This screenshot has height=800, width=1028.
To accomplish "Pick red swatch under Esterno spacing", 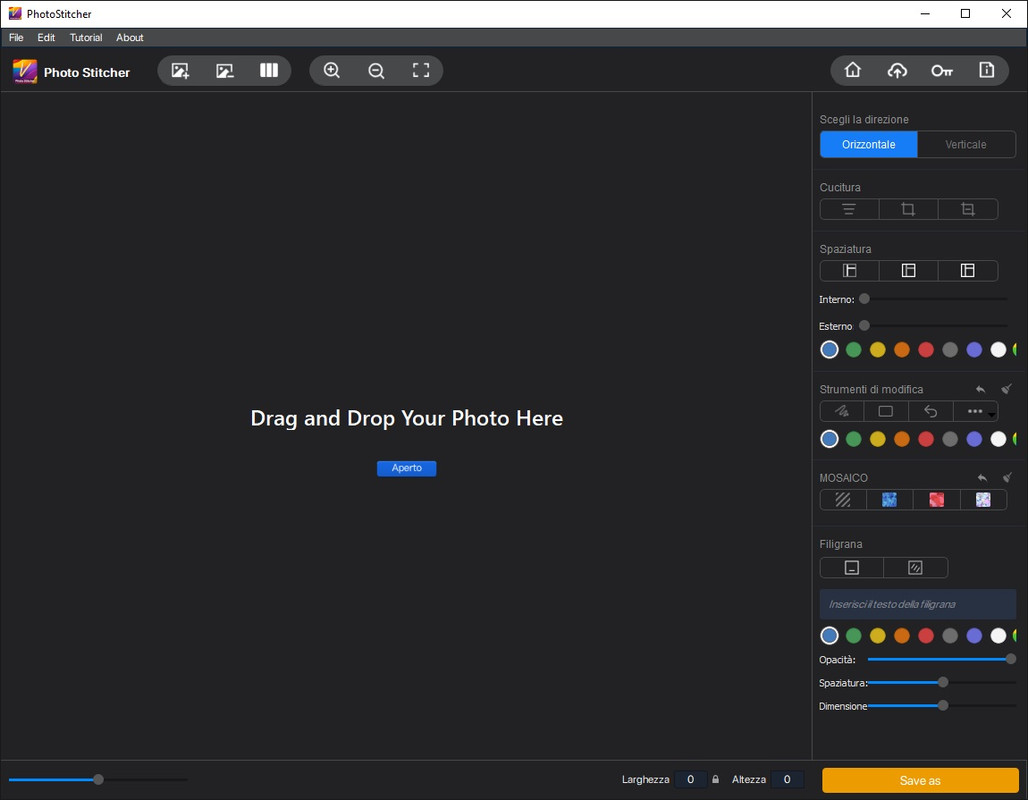I will coord(926,350).
